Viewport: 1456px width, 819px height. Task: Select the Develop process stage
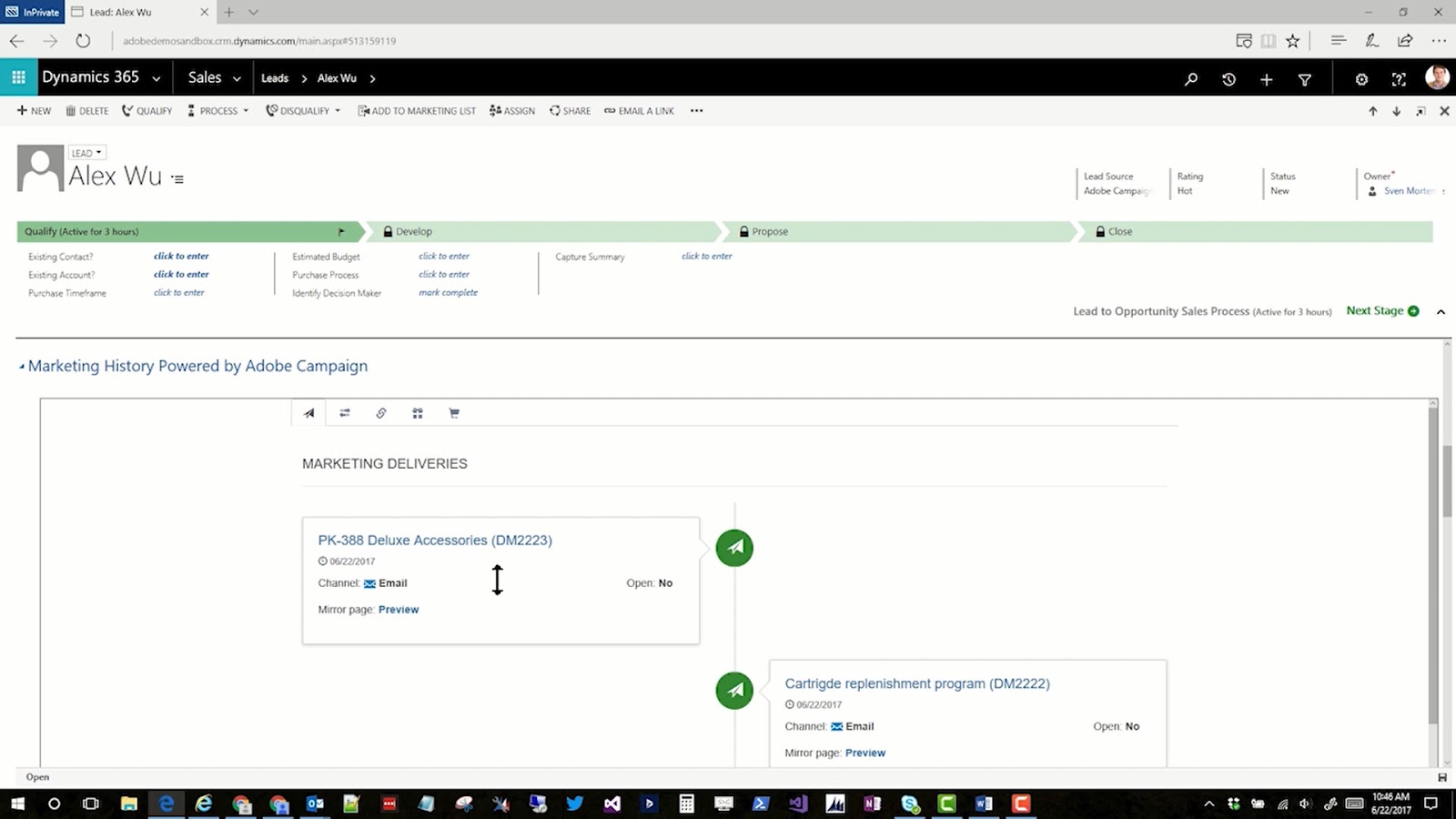coord(542,232)
